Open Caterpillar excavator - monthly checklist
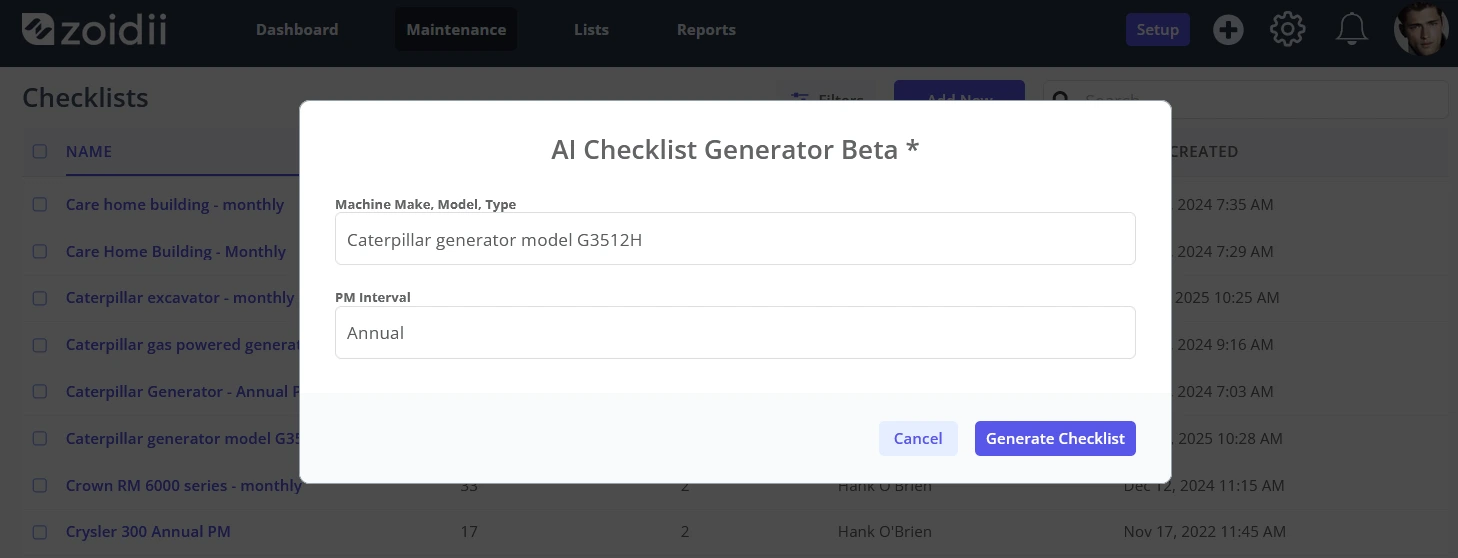The width and height of the screenshot is (1458, 558). [x=180, y=298]
